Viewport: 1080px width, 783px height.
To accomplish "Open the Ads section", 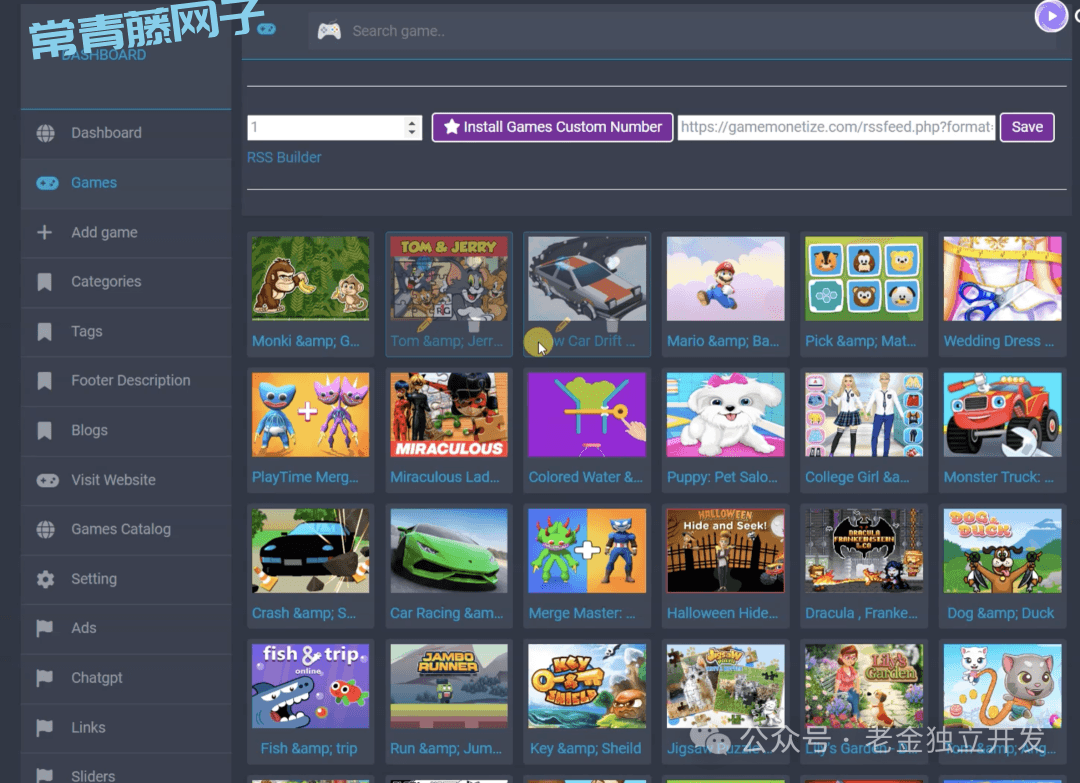I will click(x=126, y=628).
